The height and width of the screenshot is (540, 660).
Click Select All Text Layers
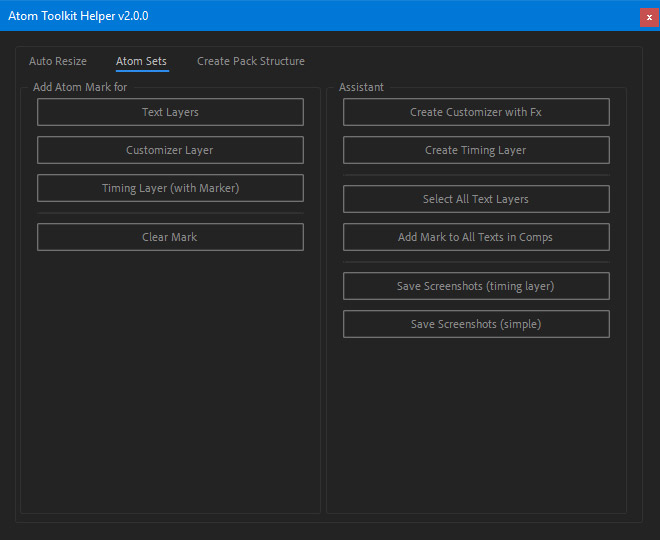(x=476, y=199)
